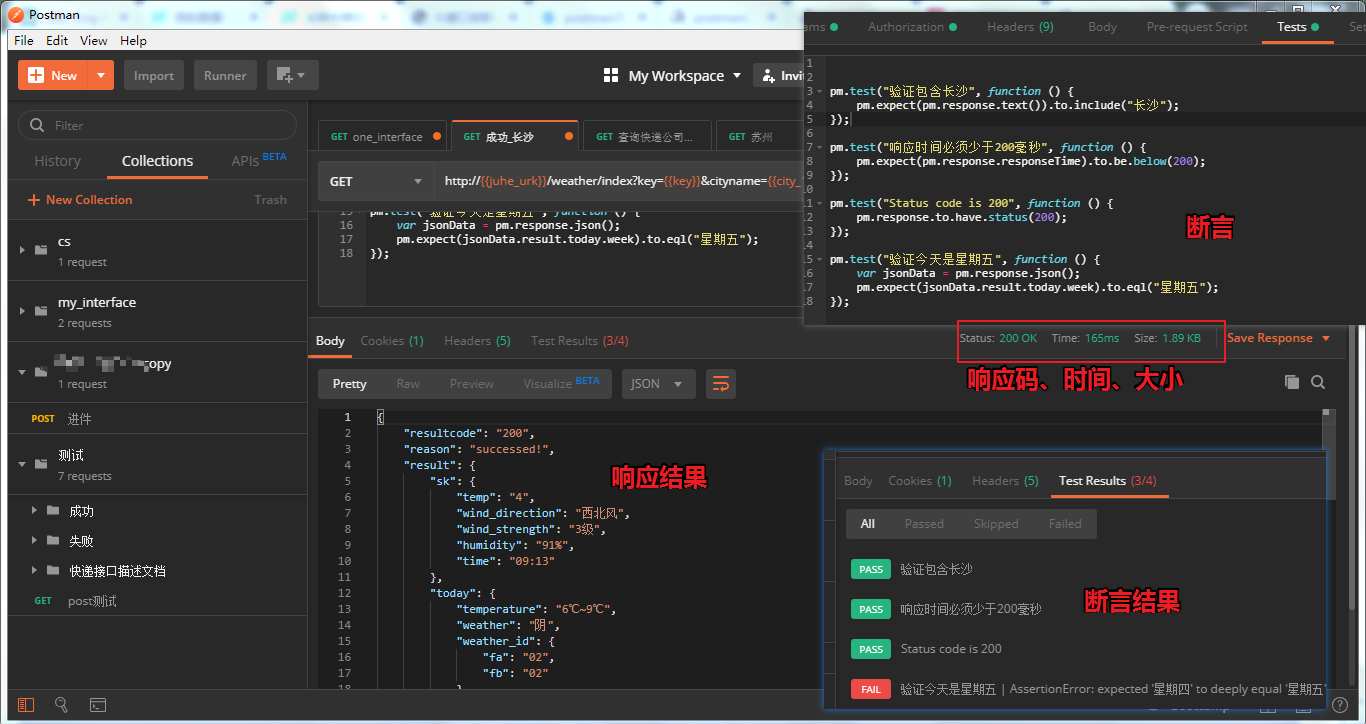
Task: Expand the 快递接口描述文档 folder
Action: (x=34, y=570)
